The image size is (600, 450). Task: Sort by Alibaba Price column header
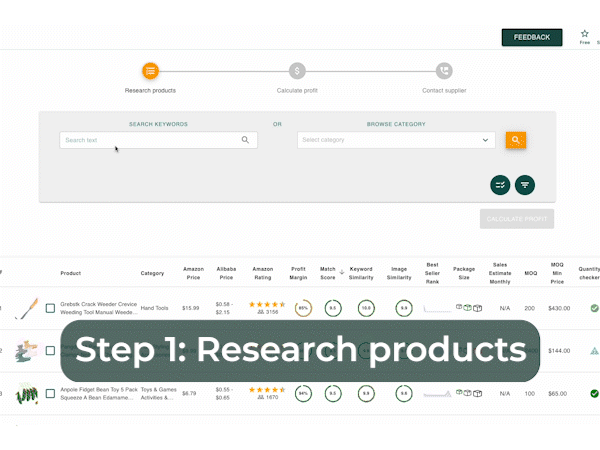tap(226, 273)
